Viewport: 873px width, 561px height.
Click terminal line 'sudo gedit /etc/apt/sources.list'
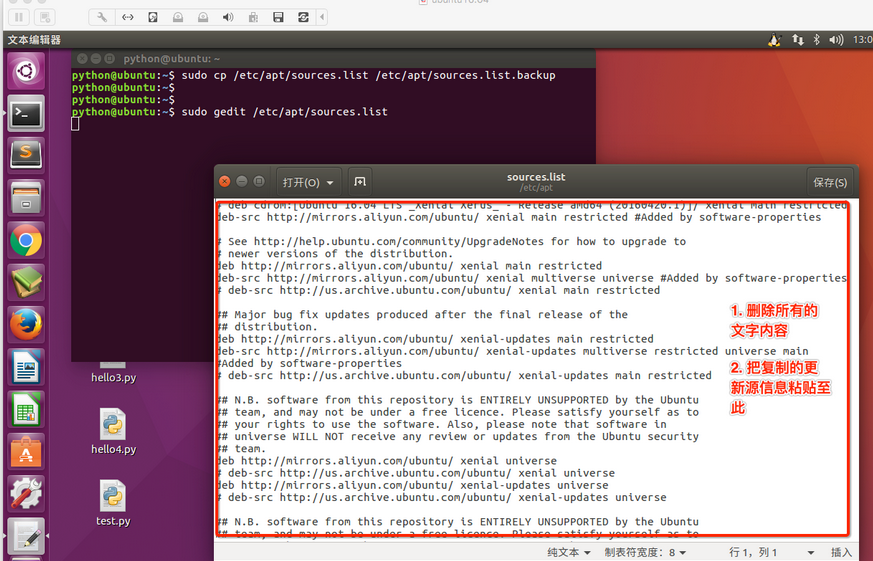[x=285, y=112]
